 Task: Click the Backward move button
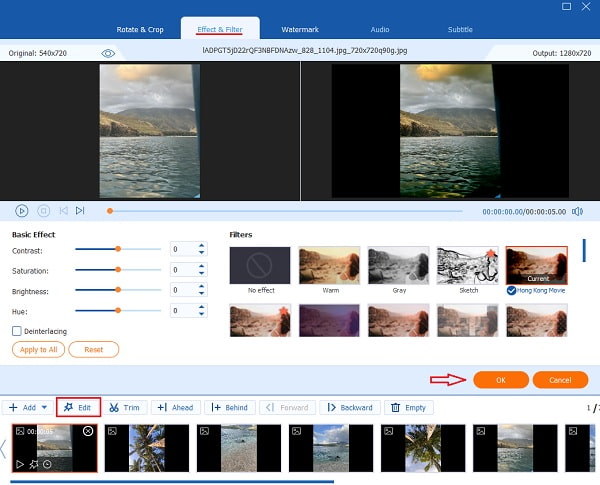[x=350, y=407]
